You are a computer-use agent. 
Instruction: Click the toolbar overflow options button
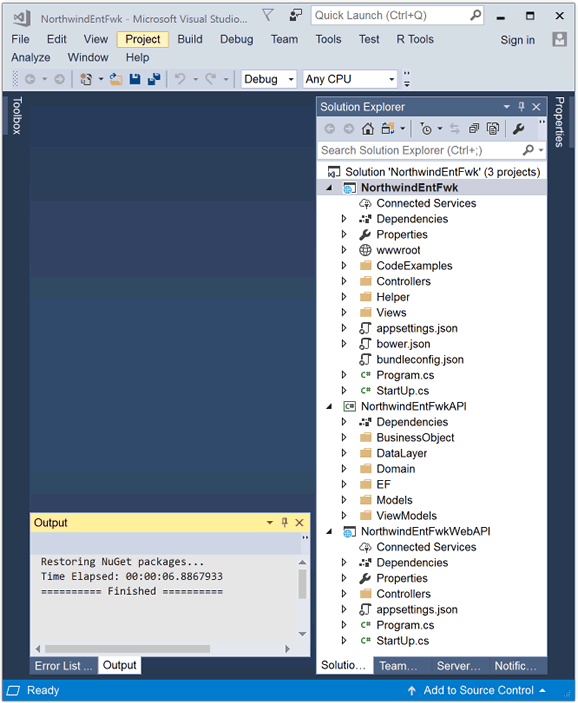(x=407, y=79)
